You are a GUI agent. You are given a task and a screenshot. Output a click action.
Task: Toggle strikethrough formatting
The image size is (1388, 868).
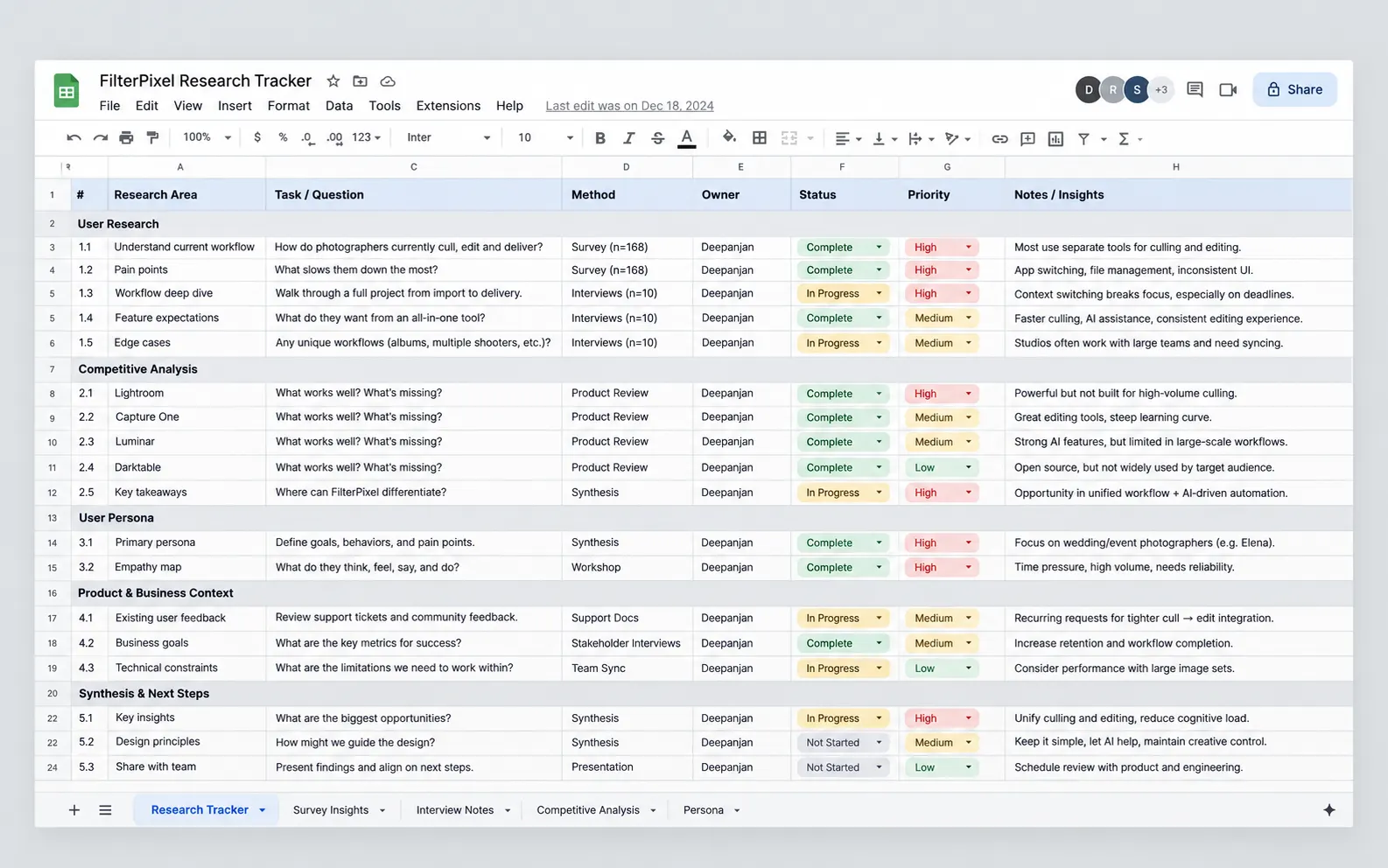[658, 137]
